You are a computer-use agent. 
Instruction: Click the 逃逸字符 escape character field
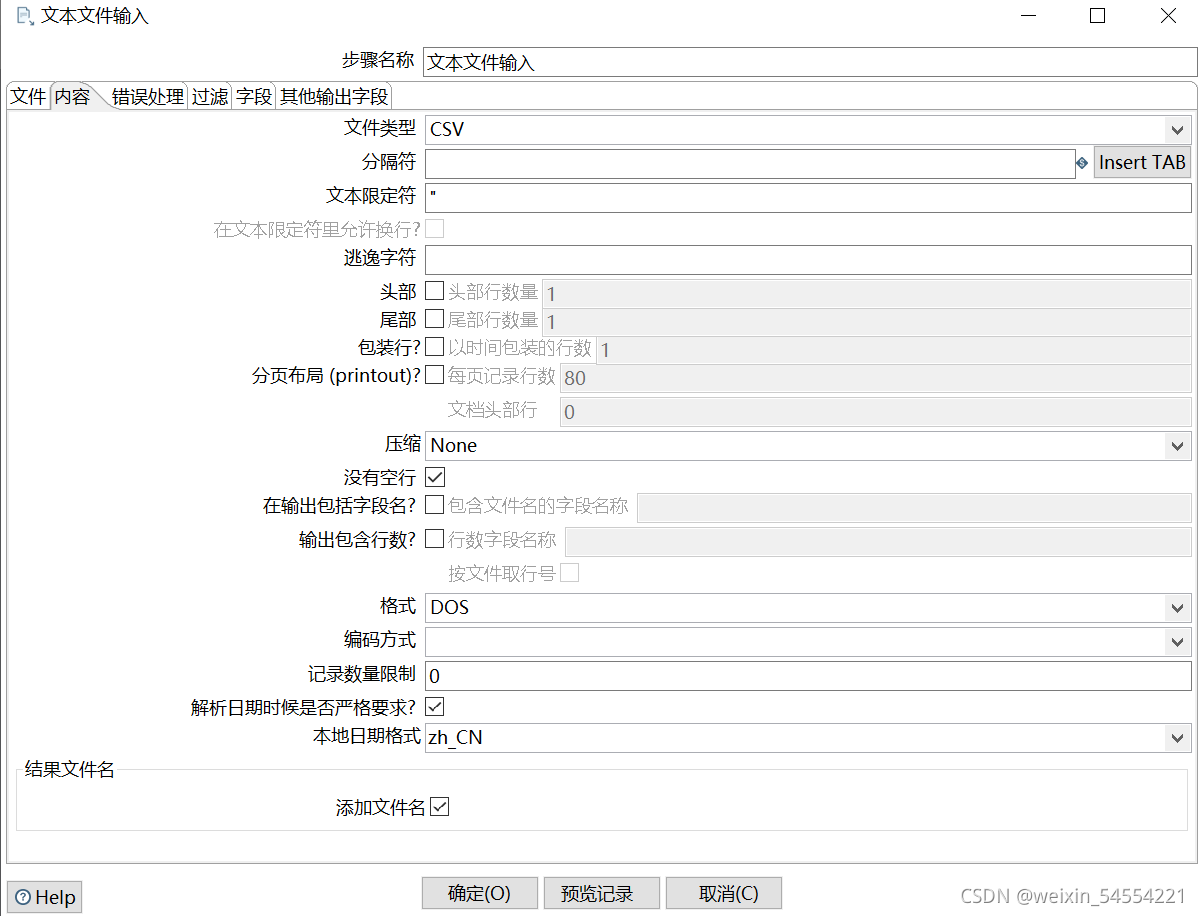coord(808,260)
